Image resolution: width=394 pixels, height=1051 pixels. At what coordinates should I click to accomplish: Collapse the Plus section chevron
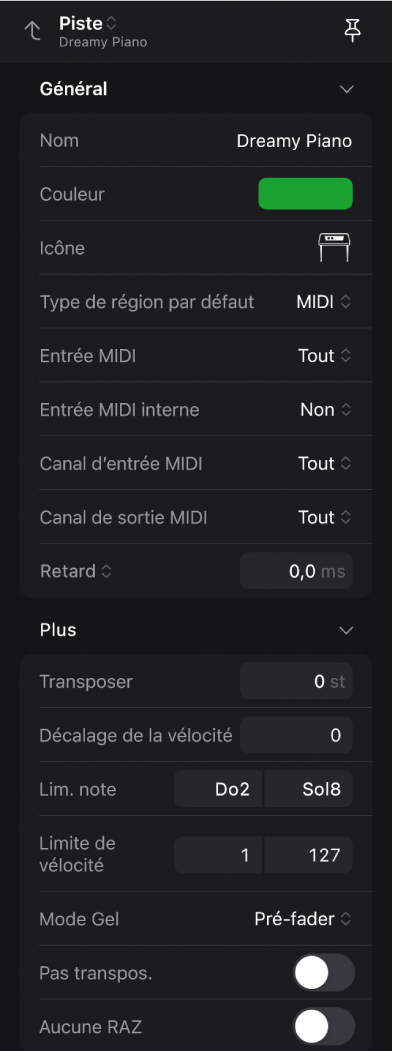tap(346, 631)
